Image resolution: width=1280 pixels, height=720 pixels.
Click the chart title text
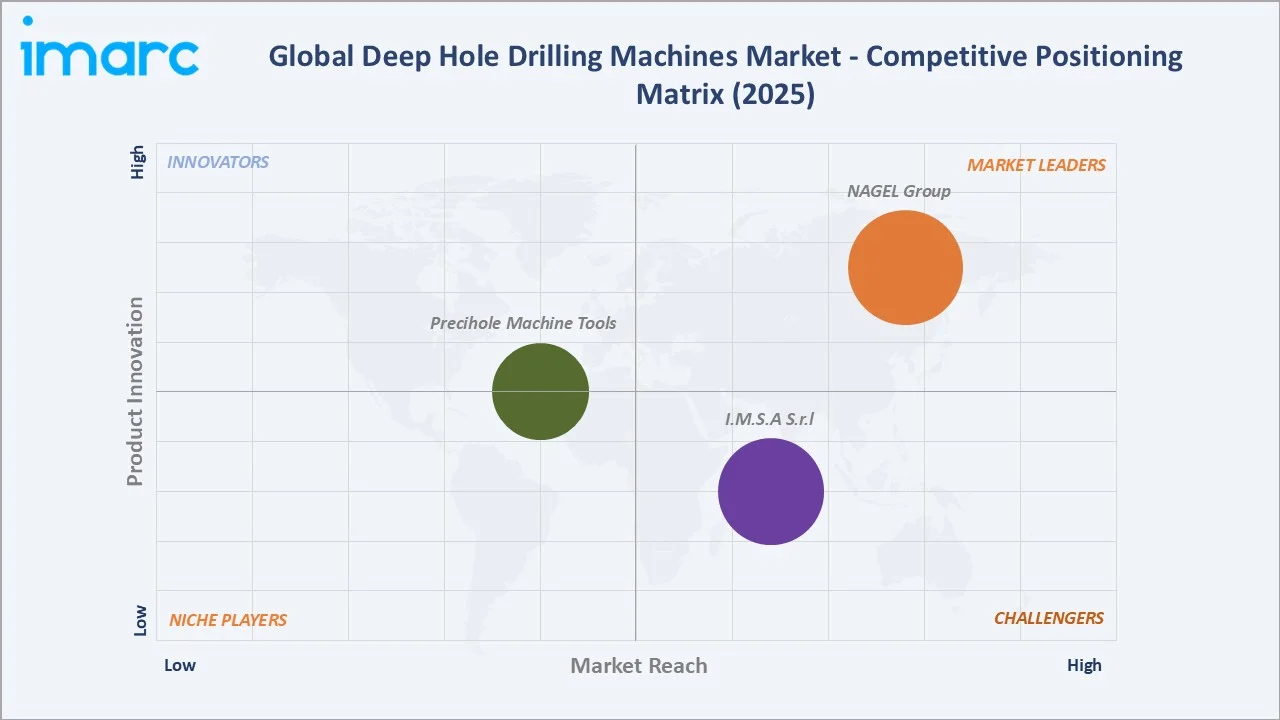tap(725, 75)
